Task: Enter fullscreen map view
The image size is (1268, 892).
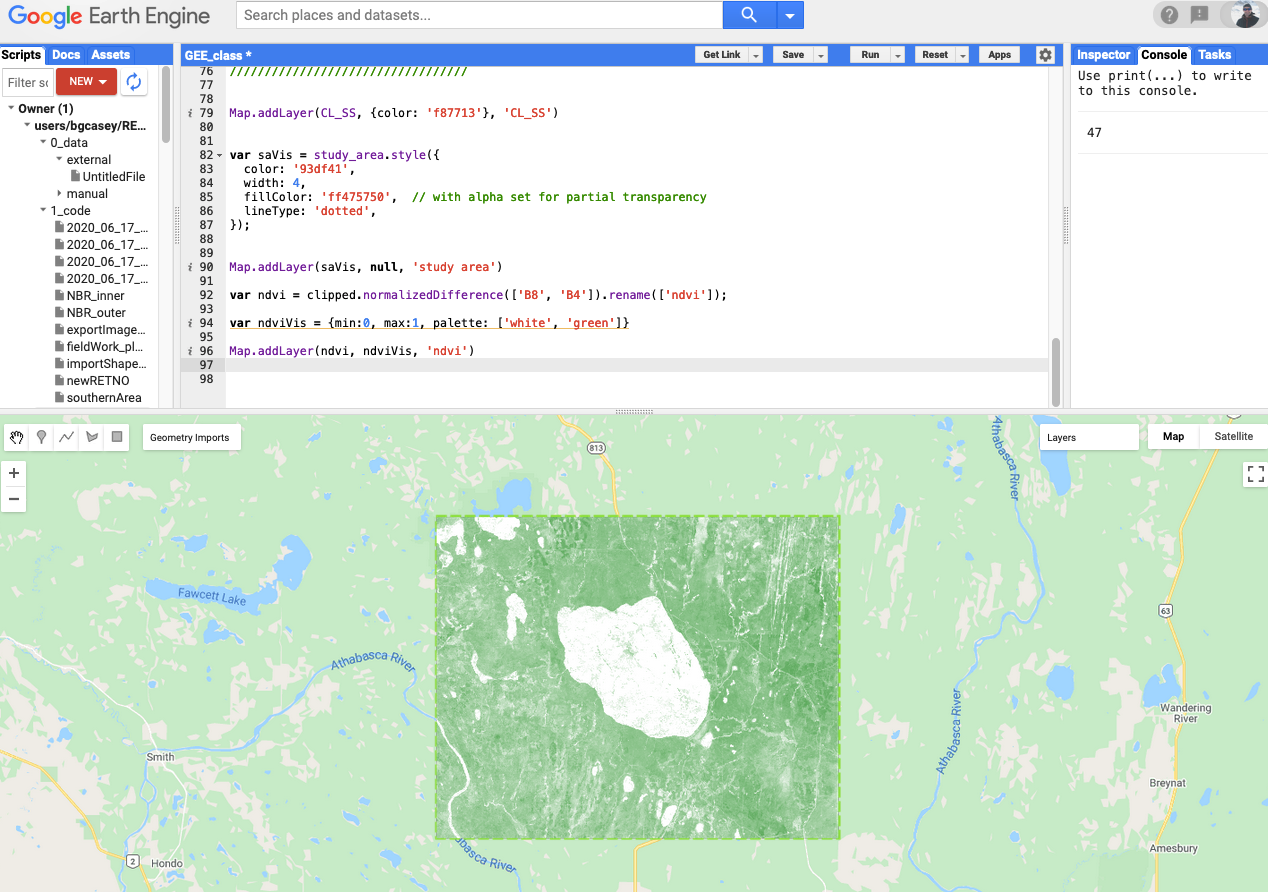Action: click(1255, 474)
